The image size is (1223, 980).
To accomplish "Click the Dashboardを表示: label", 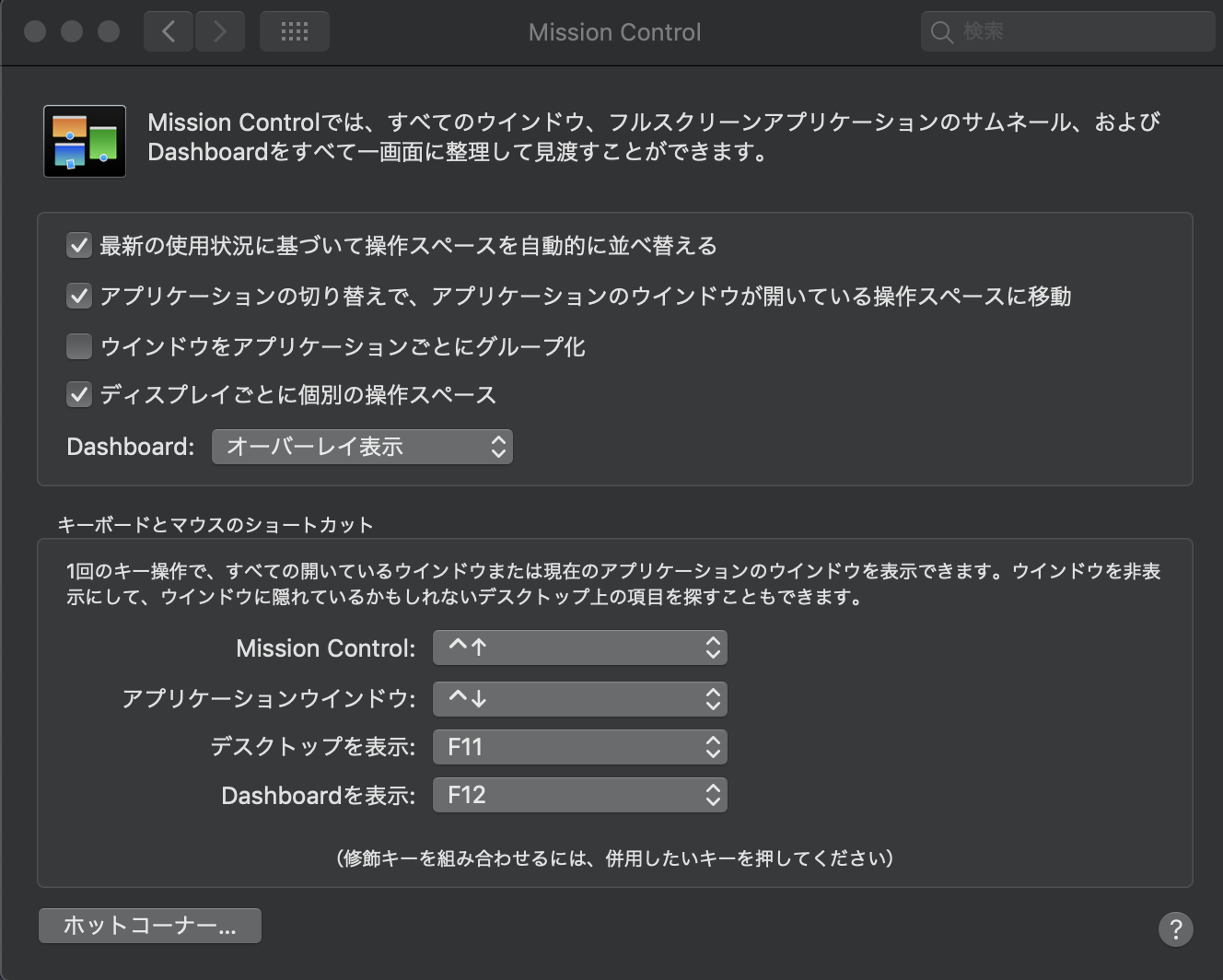I will coord(319,795).
